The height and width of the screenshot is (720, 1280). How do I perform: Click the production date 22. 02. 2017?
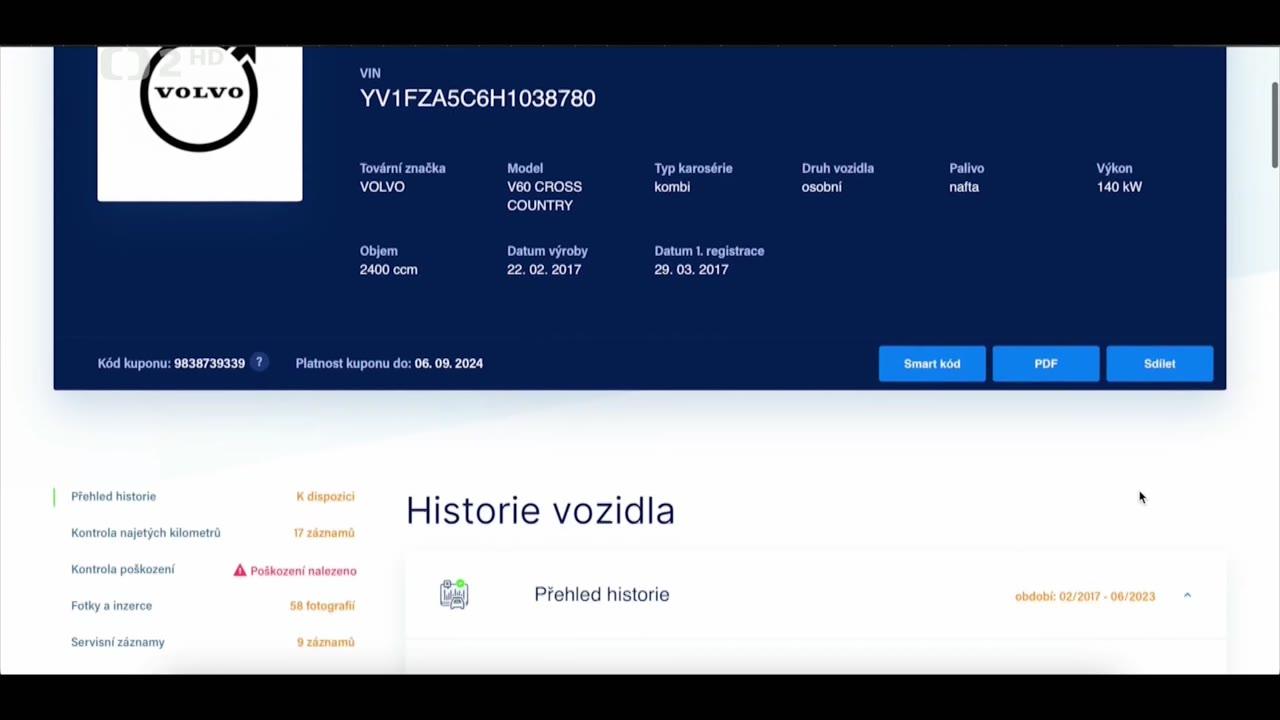tap(544, 270)
